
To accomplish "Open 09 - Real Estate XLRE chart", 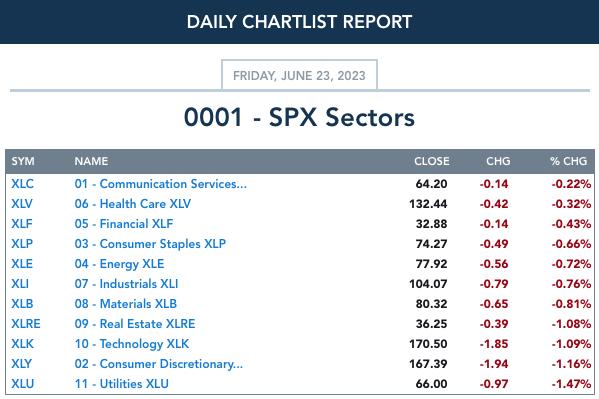I will tap(135, 324).
